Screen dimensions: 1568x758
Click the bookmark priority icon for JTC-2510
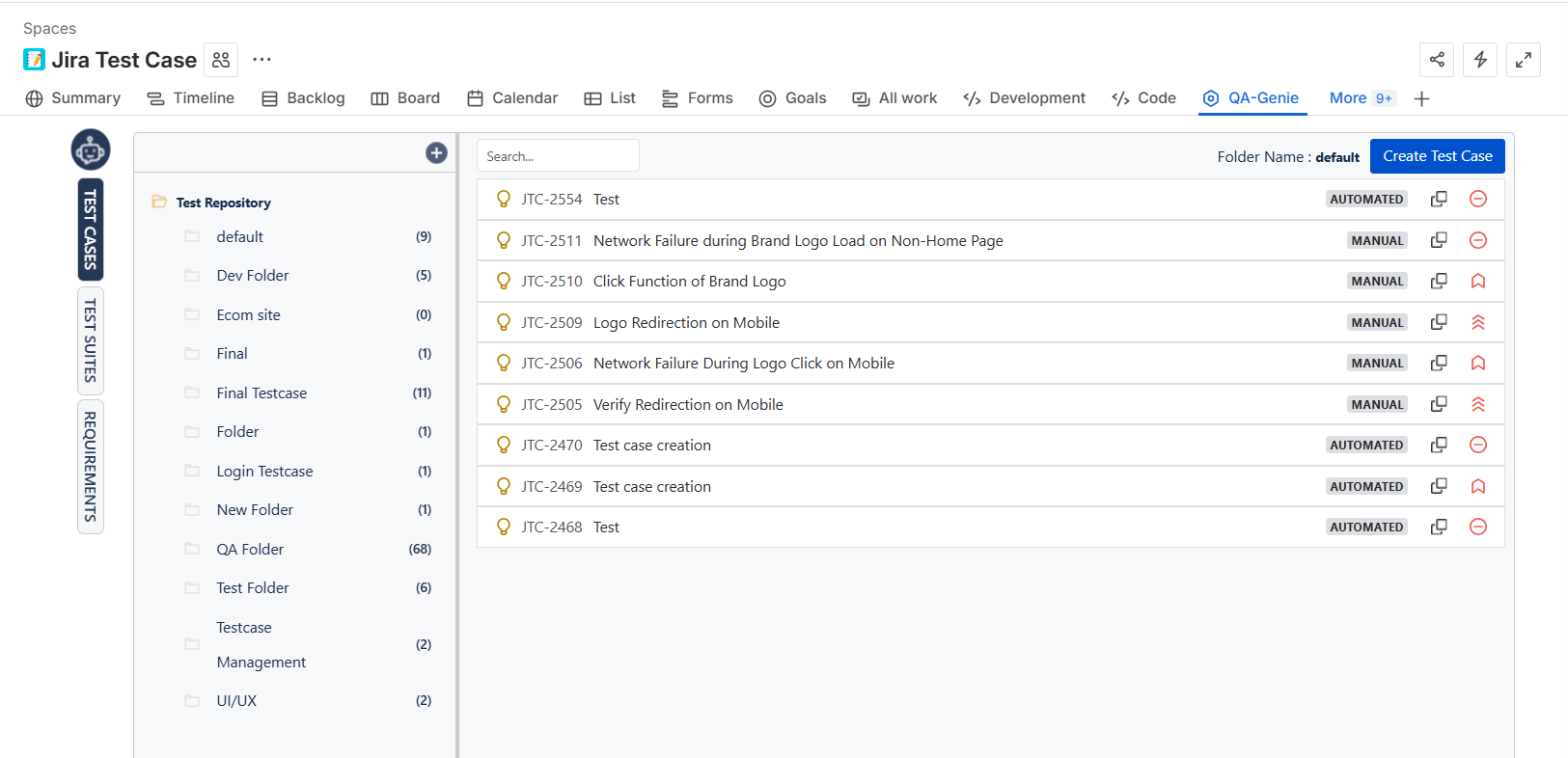1477,282
